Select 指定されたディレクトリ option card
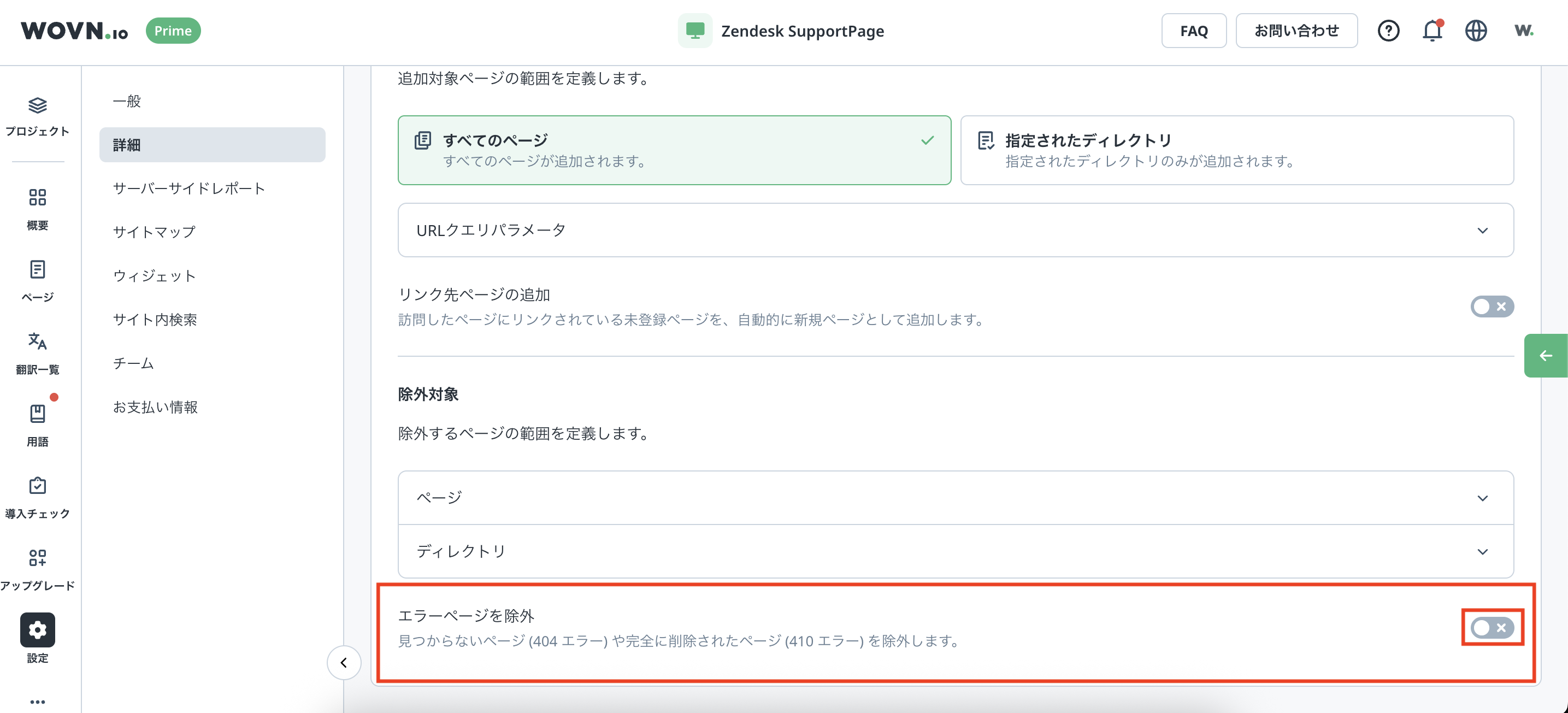 click(x=1236, y=150)
